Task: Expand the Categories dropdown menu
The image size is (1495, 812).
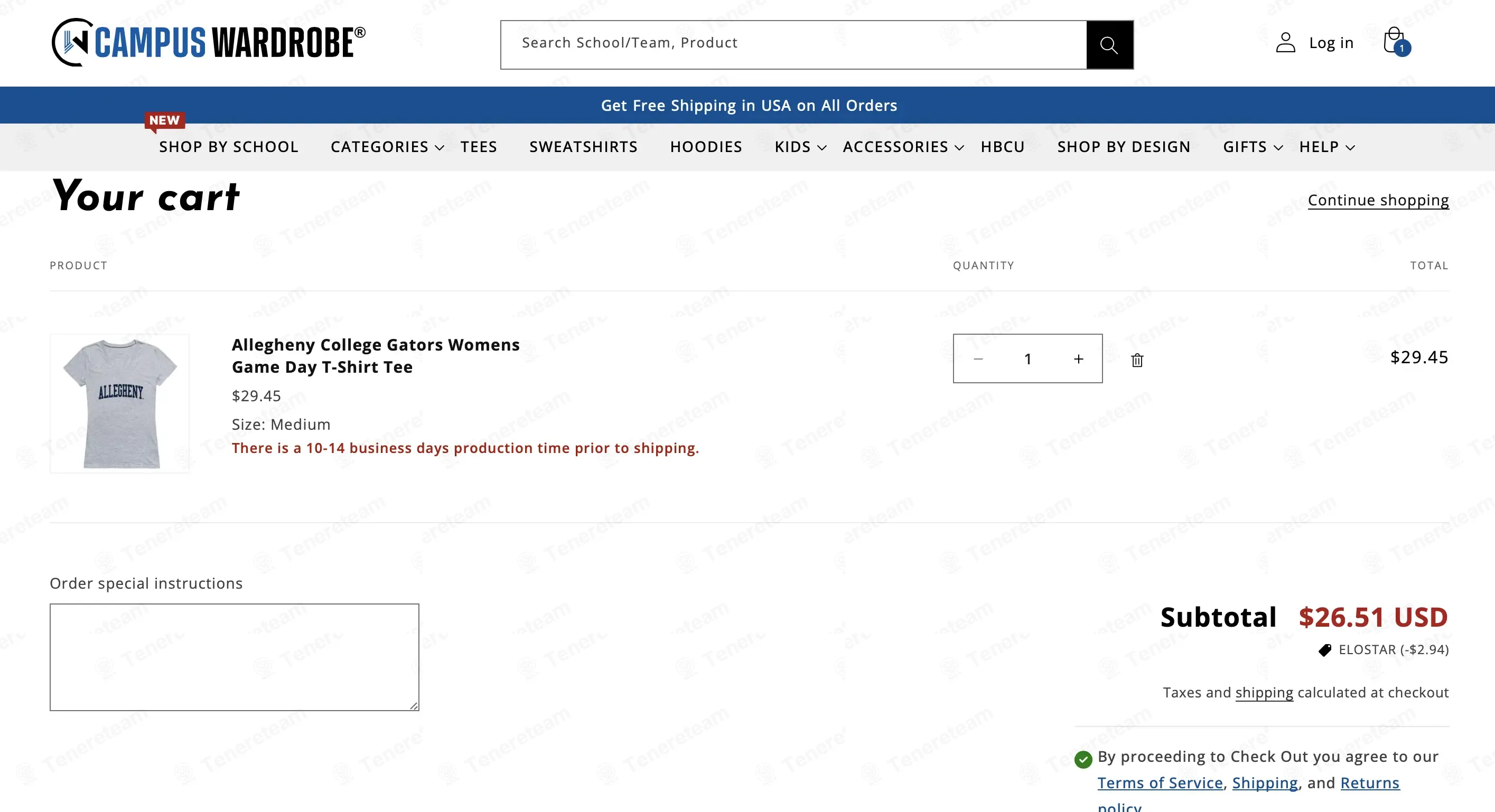Action: [x=387, y=147]
